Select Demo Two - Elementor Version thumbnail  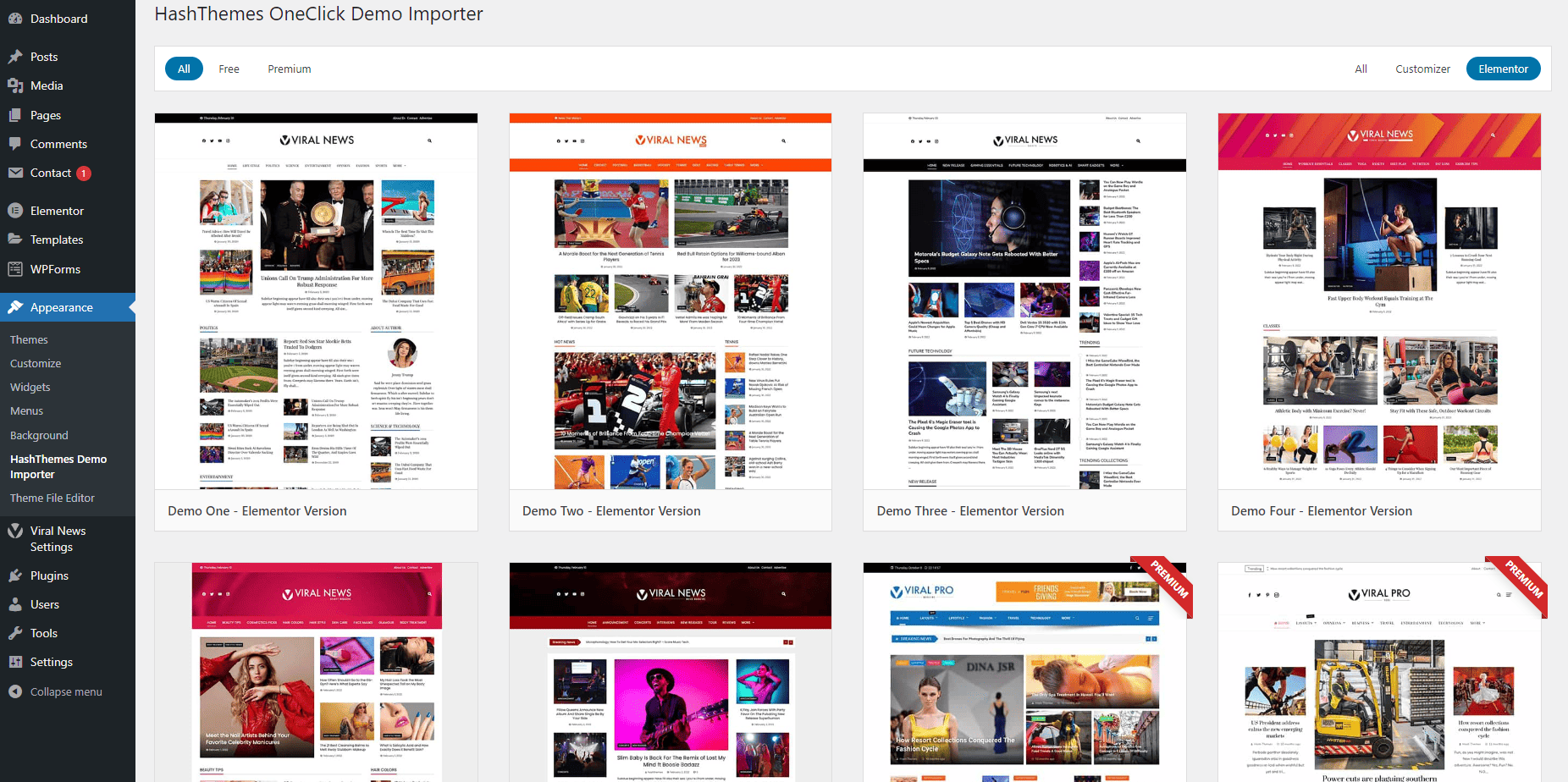(x=671, y=301)
